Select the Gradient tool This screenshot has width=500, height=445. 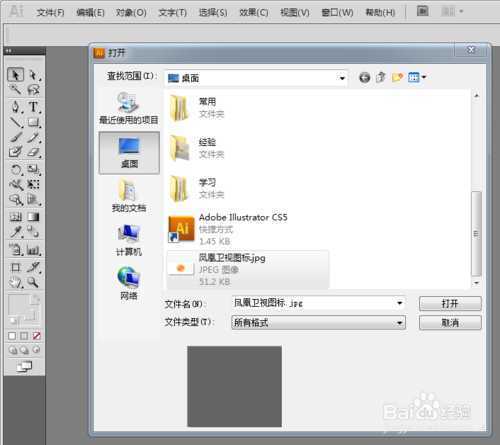tap(33, 217)
